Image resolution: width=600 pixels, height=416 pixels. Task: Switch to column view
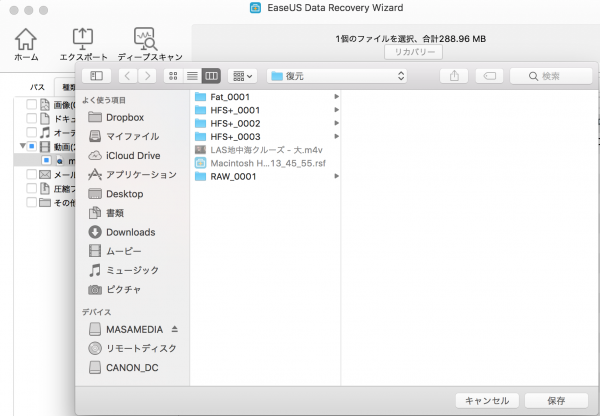211,76
